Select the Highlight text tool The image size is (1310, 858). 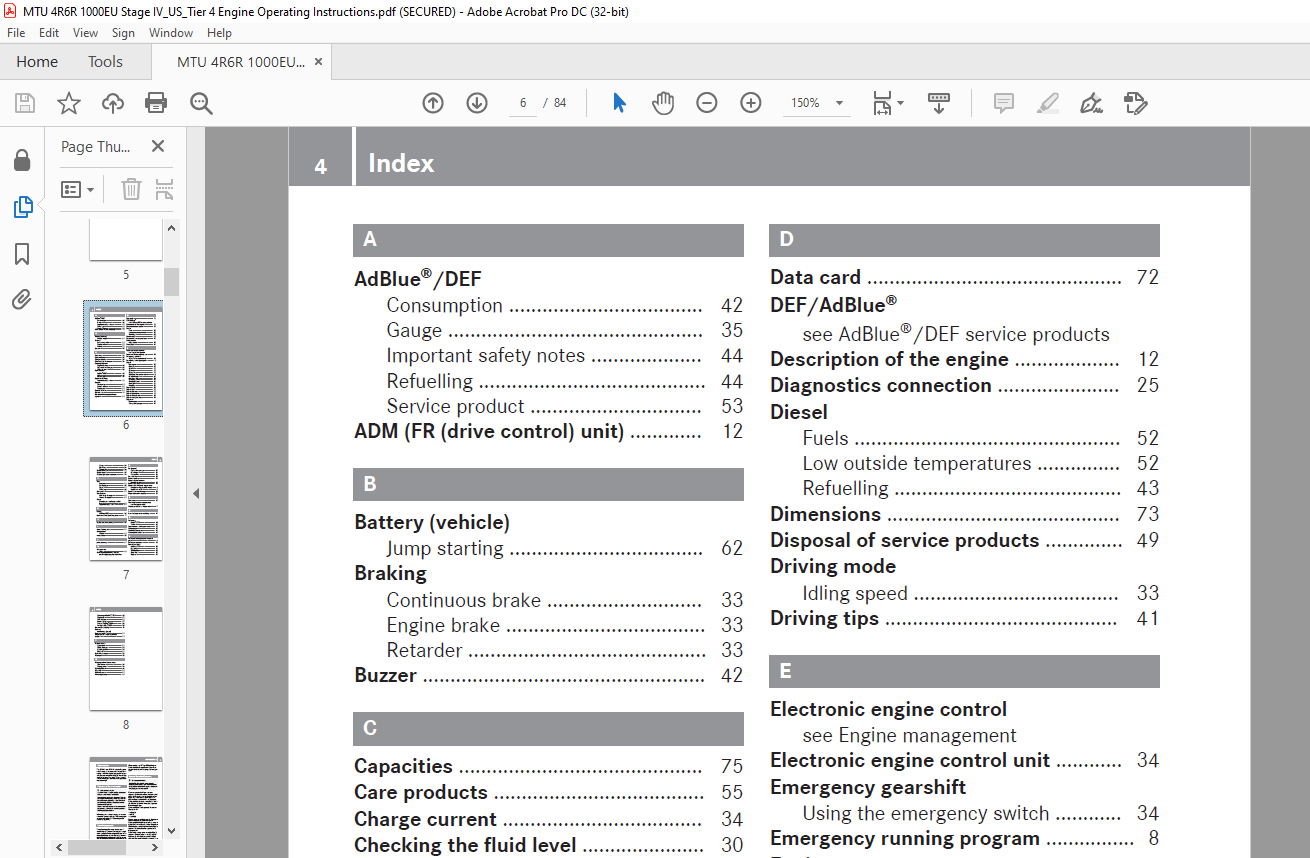click(x=1047, y=103)
